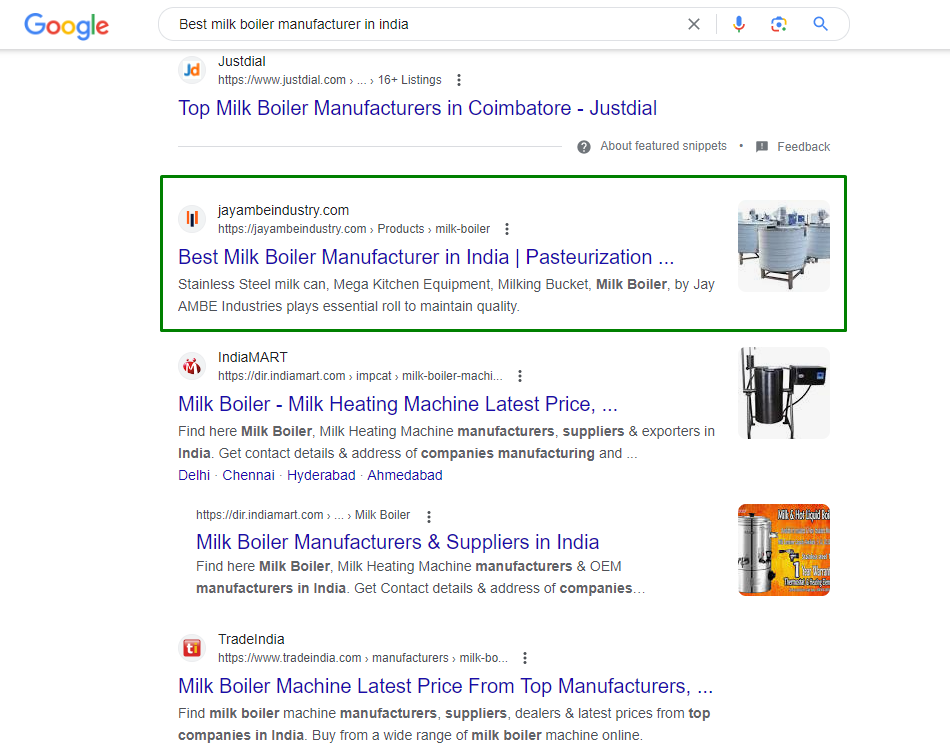
Task: Open Milk Boiler - Milk Heating Machine link
Action: click(397, 404)
